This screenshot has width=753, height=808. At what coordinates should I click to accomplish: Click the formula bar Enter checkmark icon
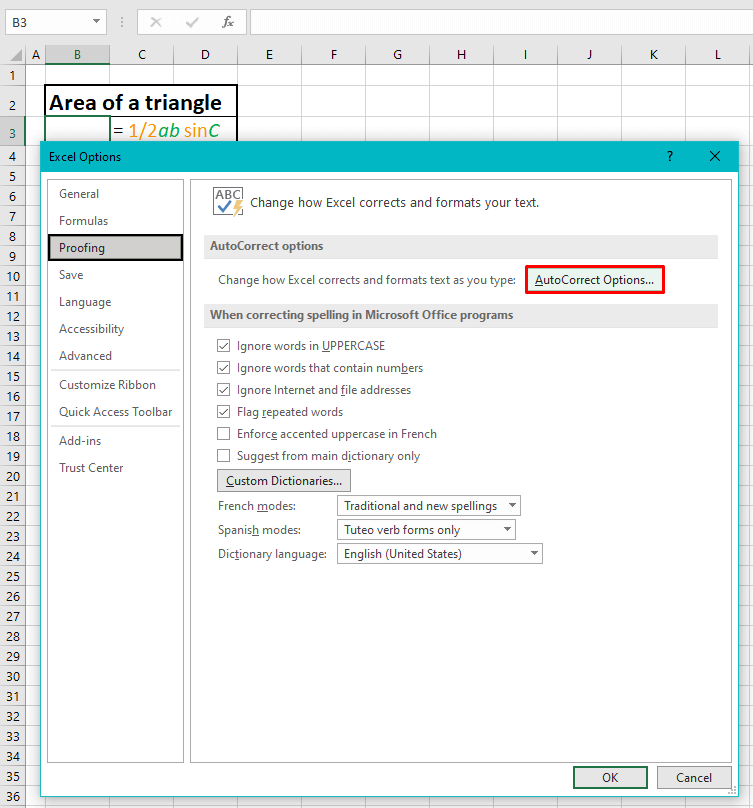[x=192, y=22]
